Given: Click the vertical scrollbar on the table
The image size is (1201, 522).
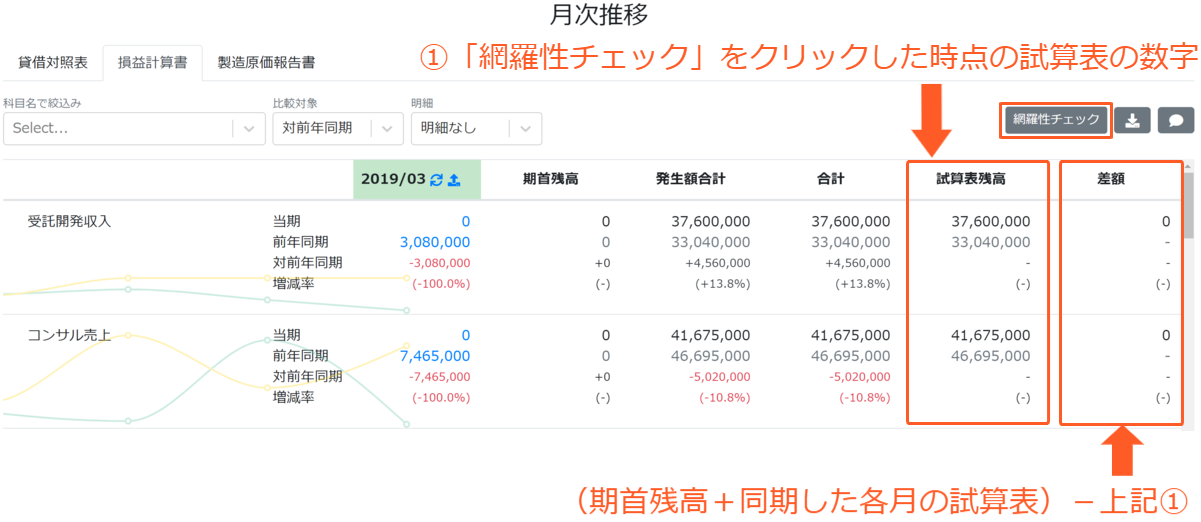Looking at the screenshot, I should tap(1188, 205).
